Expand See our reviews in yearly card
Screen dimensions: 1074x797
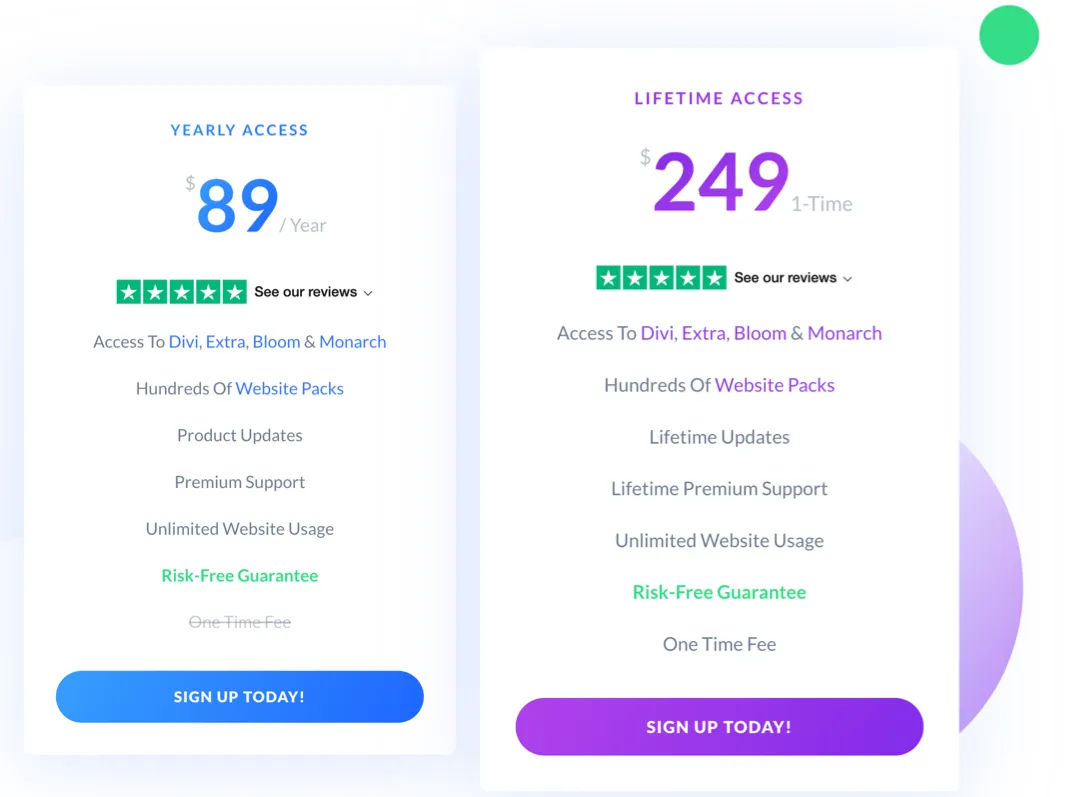pos(305,292)
